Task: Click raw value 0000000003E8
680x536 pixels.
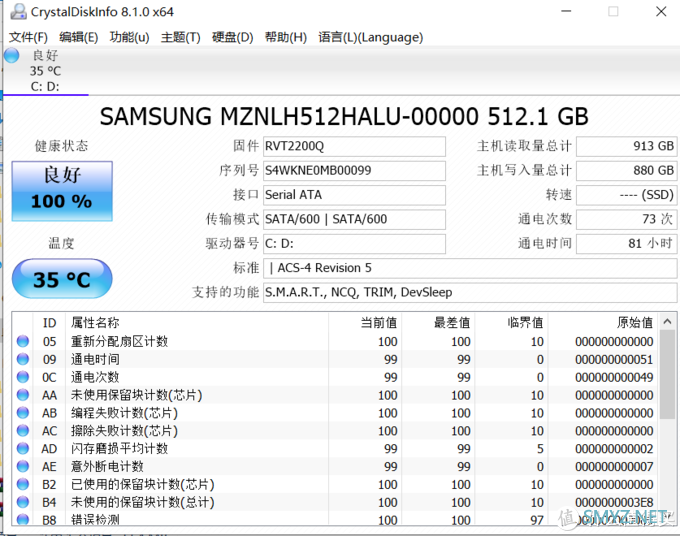Action: pyautogui.click(x=614, y=502)
